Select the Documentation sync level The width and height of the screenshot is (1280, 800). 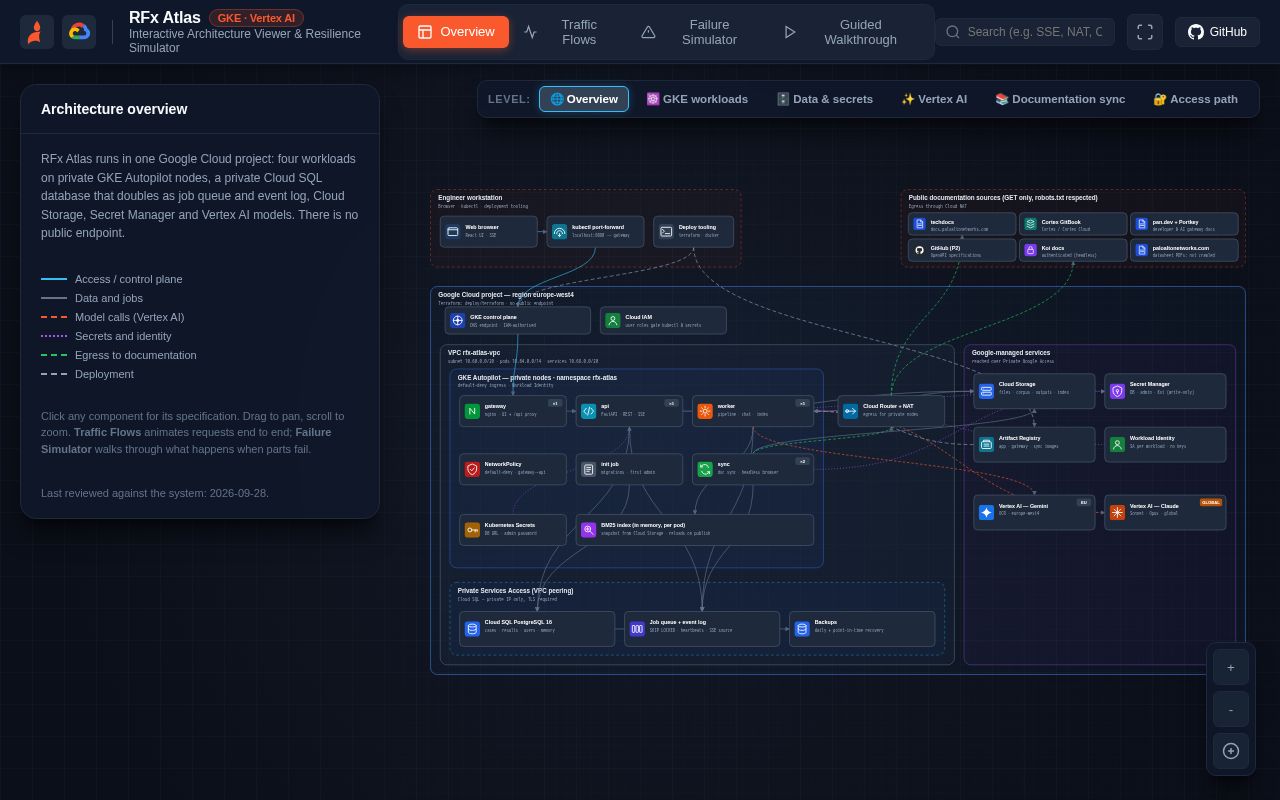click(1060, 99)
